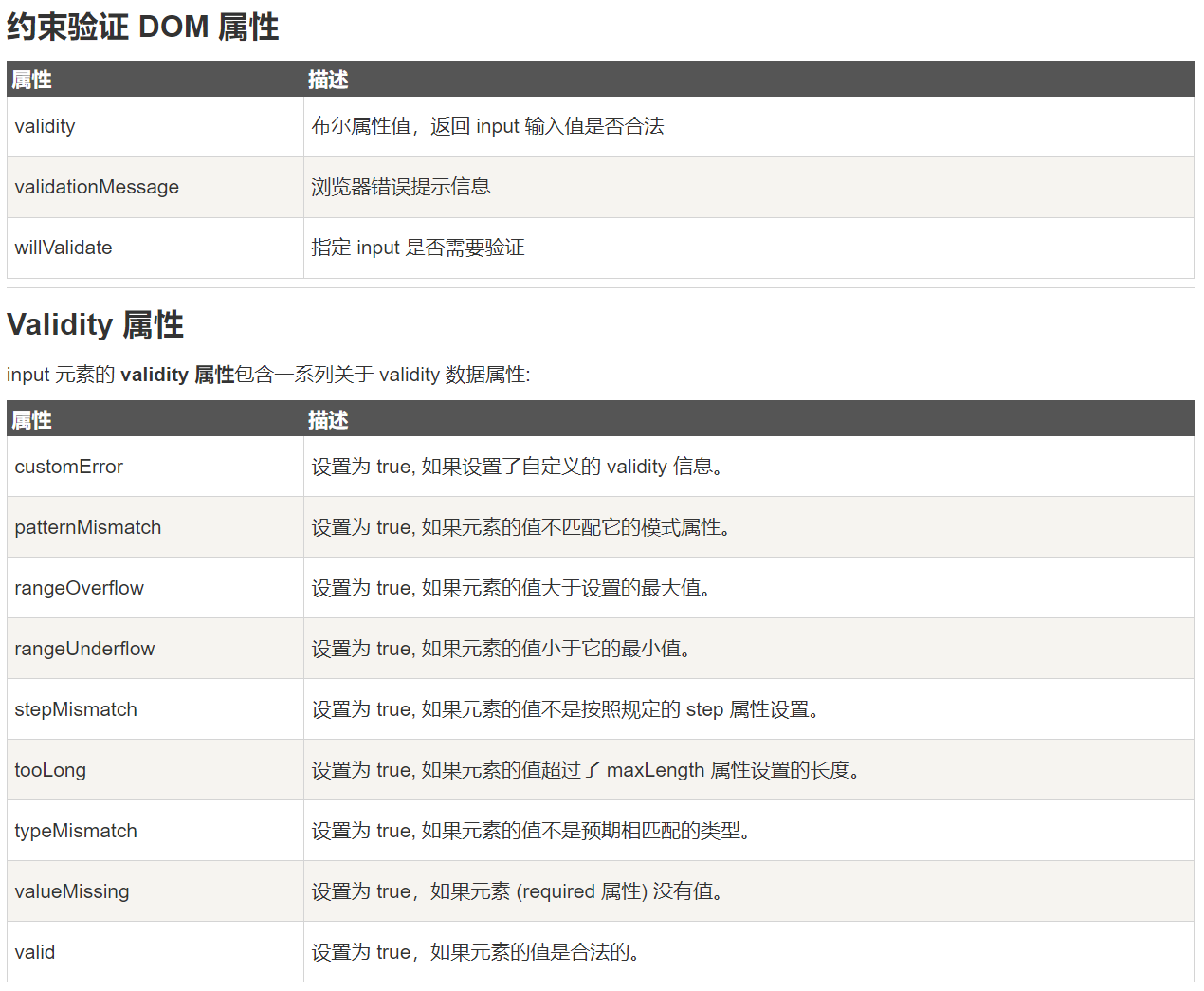Select the 'patternMismatch' property cell
This screenshot has width=1204, height=991.
(155, 527)
